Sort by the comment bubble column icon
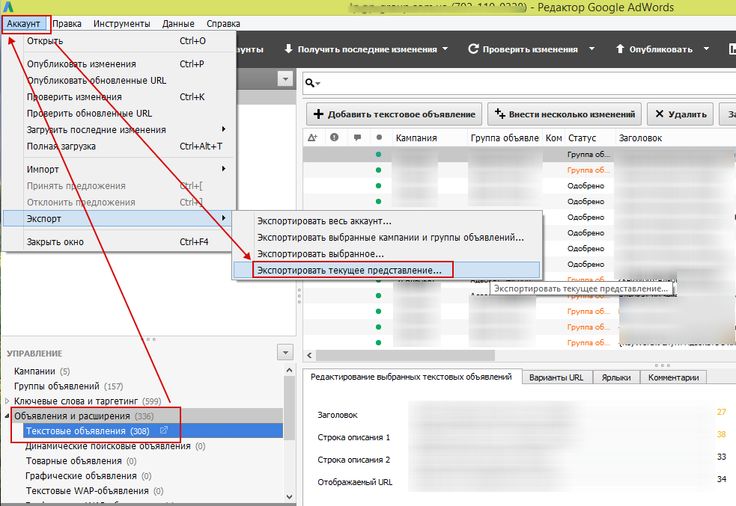 357,138
